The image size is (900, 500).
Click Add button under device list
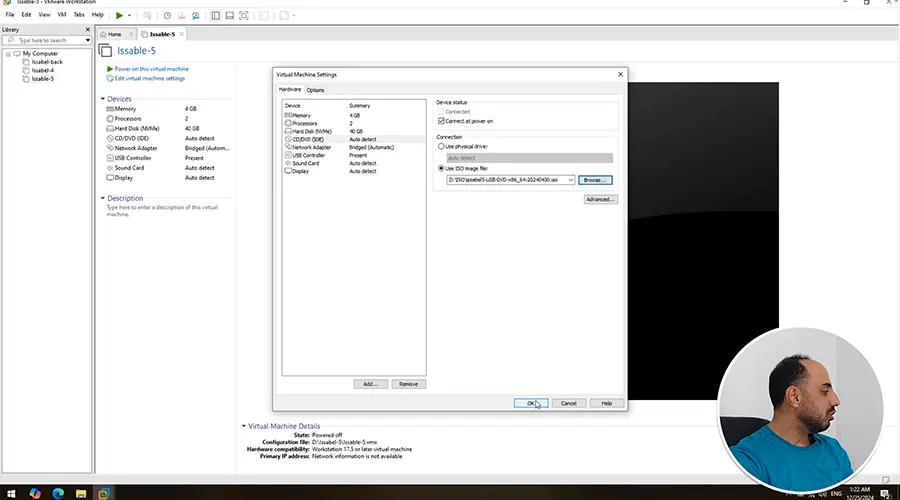click(x=371, y=384)
